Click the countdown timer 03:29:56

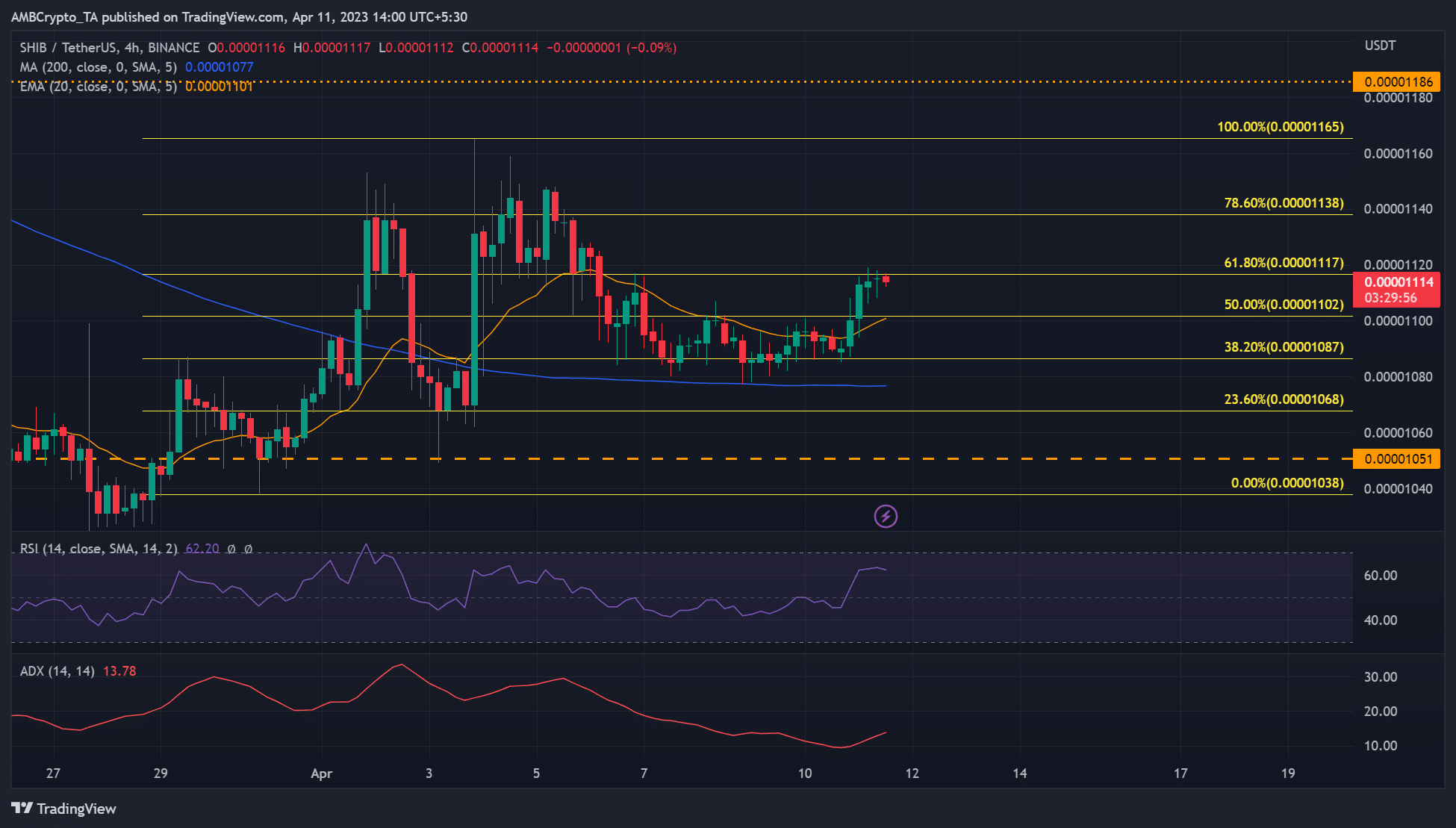coord(1390,298)
